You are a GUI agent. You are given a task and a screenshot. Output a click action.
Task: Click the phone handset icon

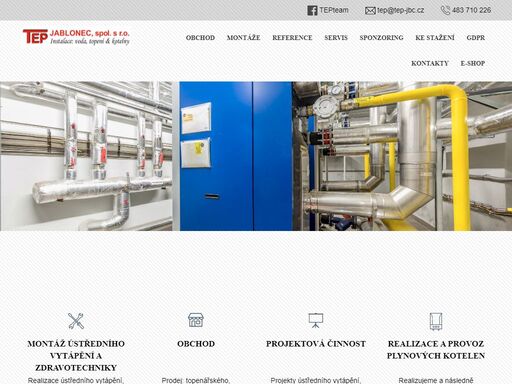[445, 10]
